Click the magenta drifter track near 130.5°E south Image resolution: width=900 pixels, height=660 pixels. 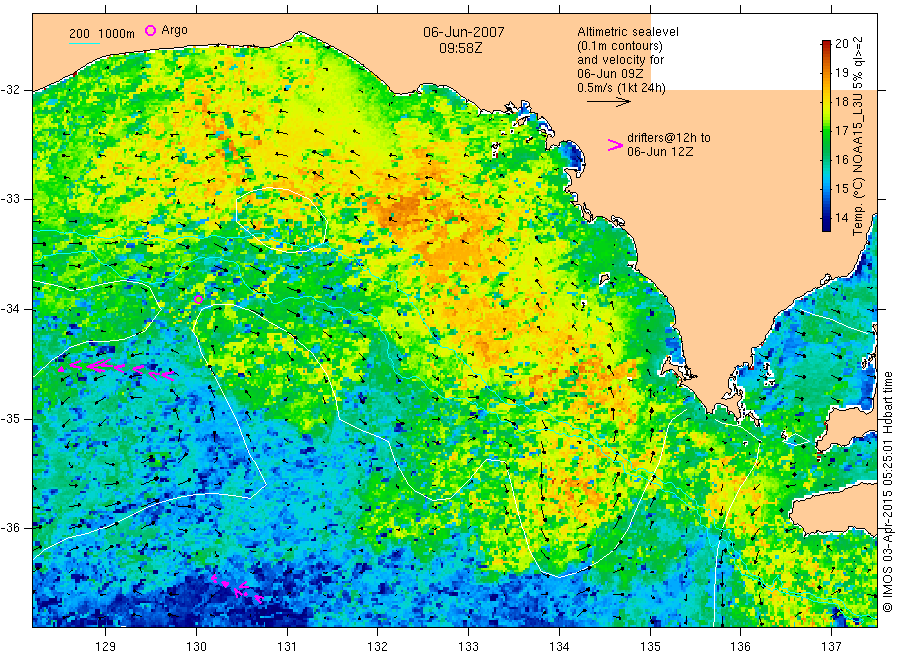[237, 588]
